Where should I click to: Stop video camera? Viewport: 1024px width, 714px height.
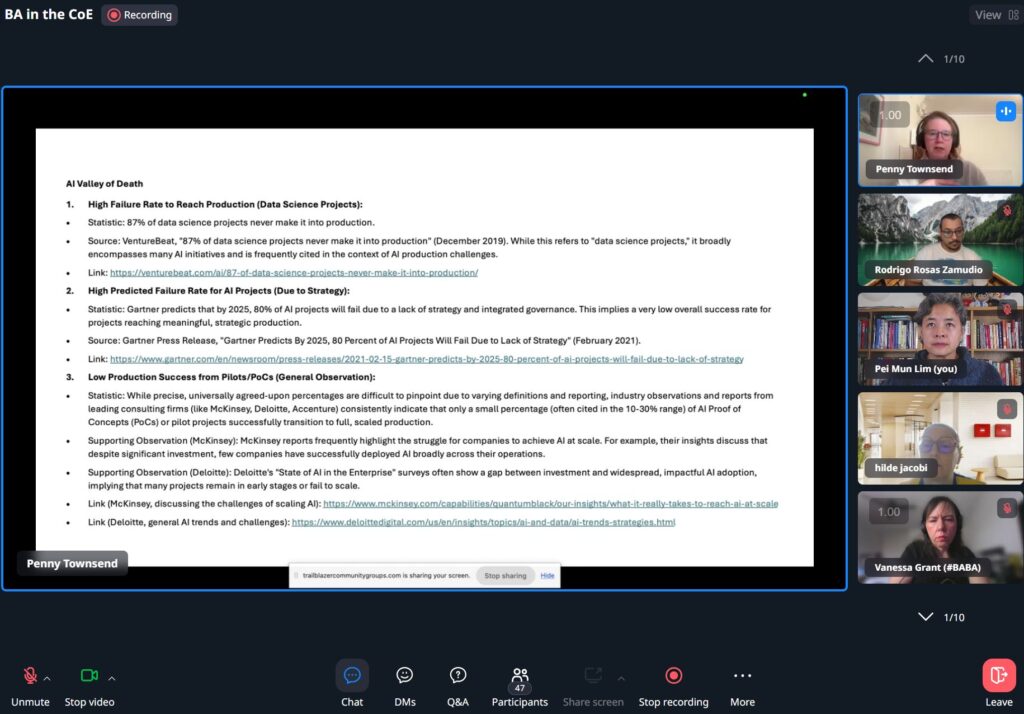(89, 684)
